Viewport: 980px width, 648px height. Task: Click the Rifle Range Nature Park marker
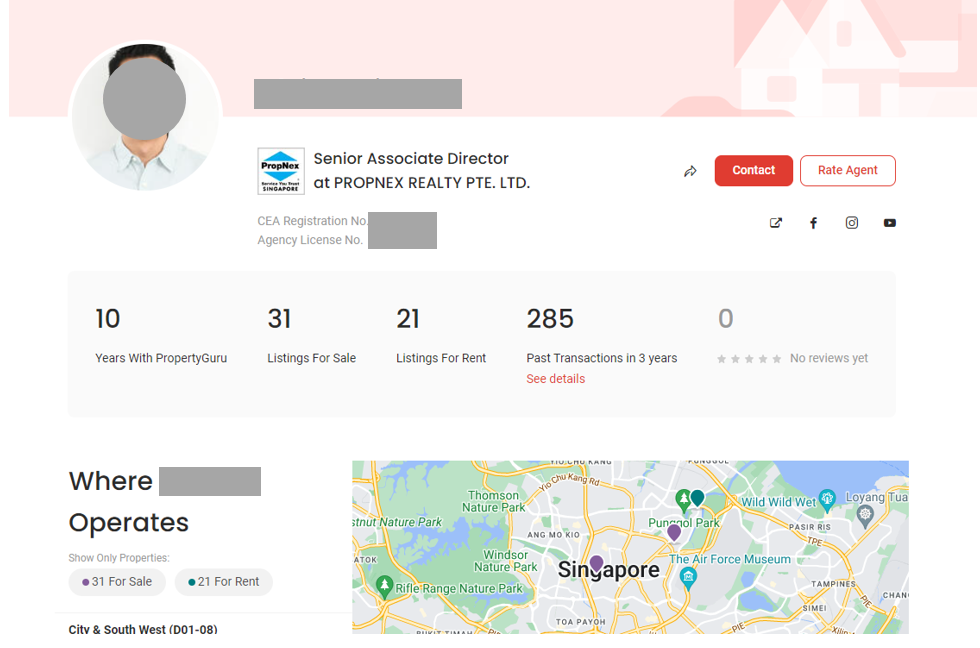384,586
